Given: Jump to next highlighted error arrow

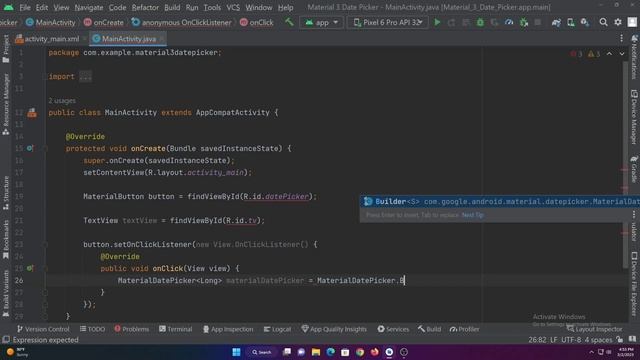Looking at the screenshot, I should pyautogui.click(x=622, y=54).
